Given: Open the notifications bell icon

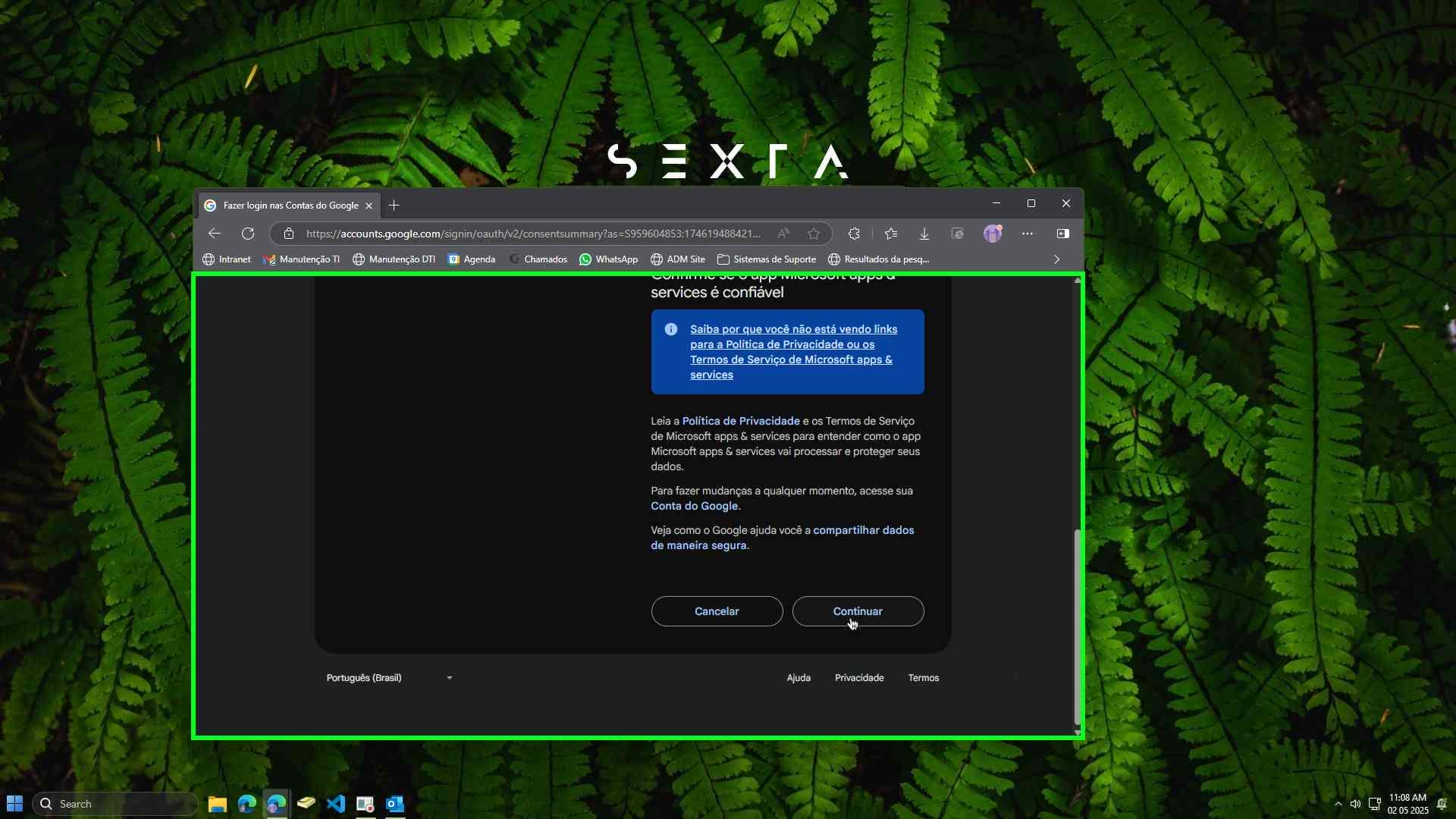Looking at the screenshot, I should pyautogui.click(x=1442, y=804).
